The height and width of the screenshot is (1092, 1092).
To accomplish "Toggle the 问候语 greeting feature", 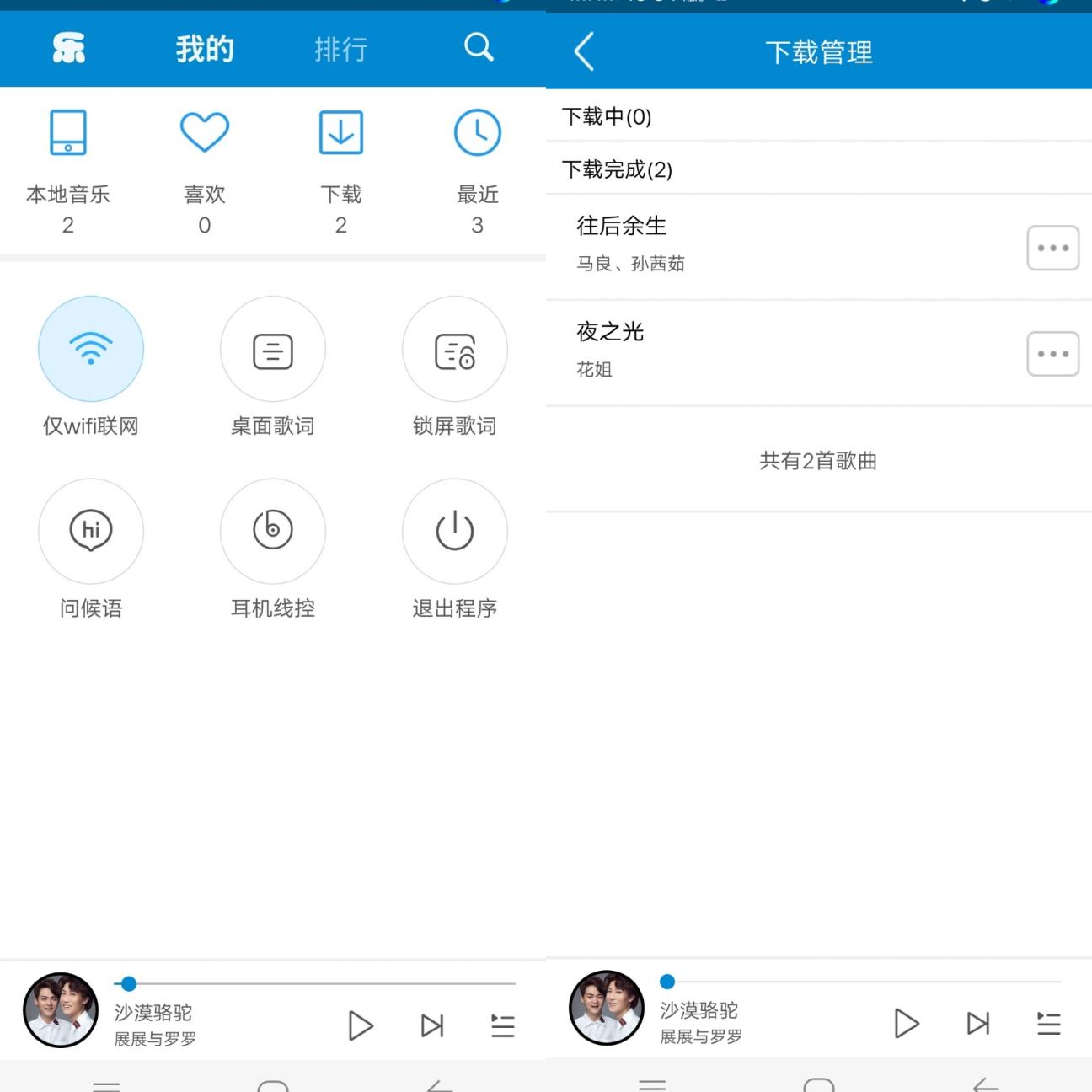I will (91, 552).
